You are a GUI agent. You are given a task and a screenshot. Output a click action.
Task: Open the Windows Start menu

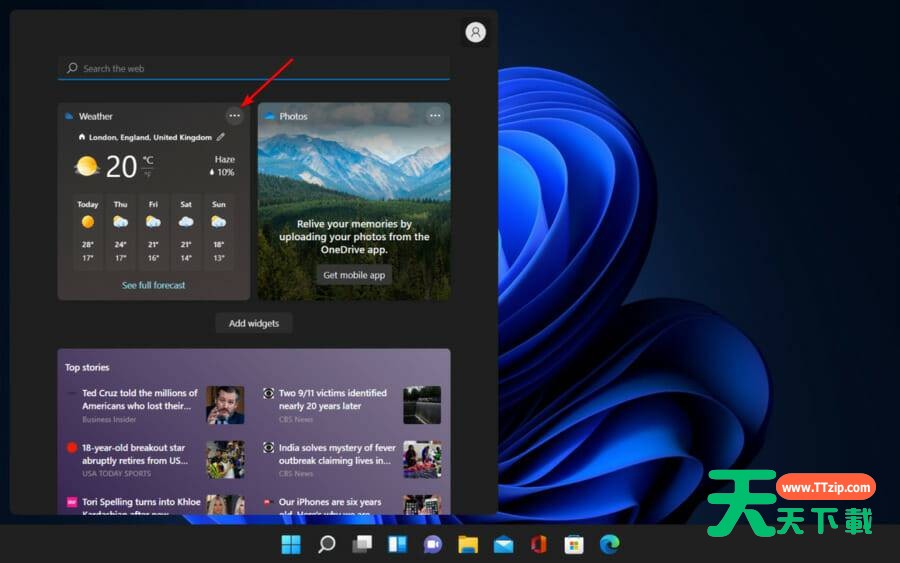click(x=291, y=544)
